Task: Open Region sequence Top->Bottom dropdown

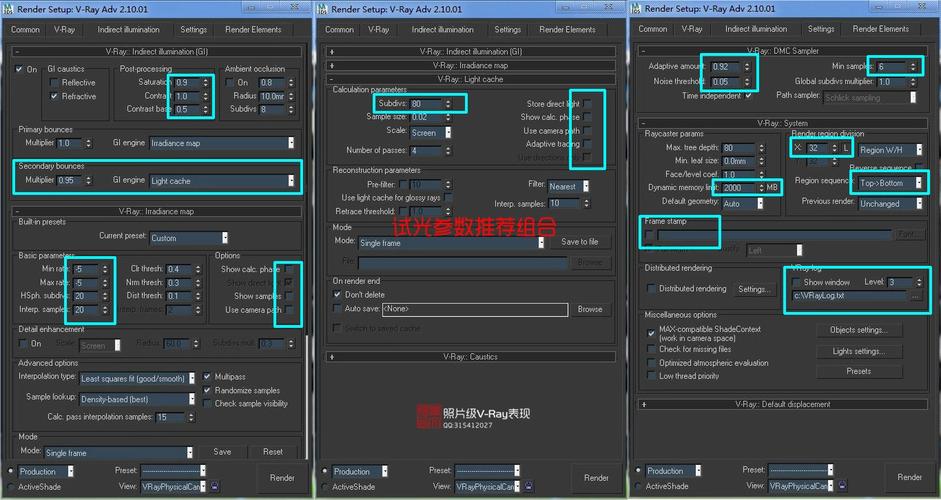Action: click(889, 183)
